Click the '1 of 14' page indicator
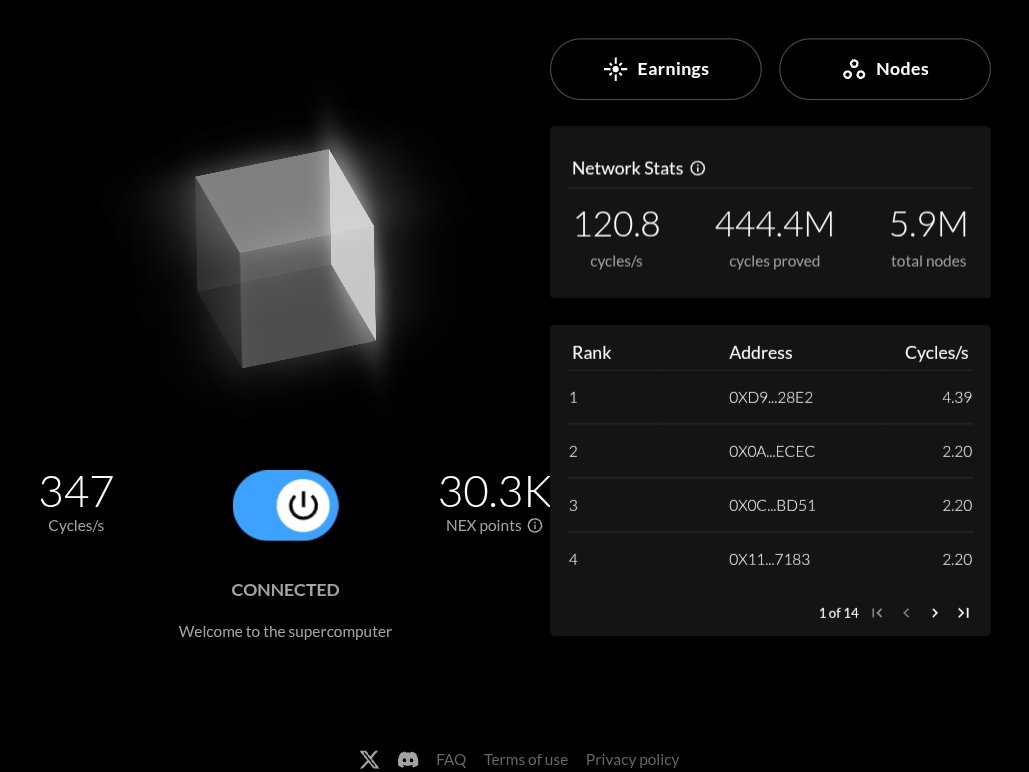 (x=838, y=612)
